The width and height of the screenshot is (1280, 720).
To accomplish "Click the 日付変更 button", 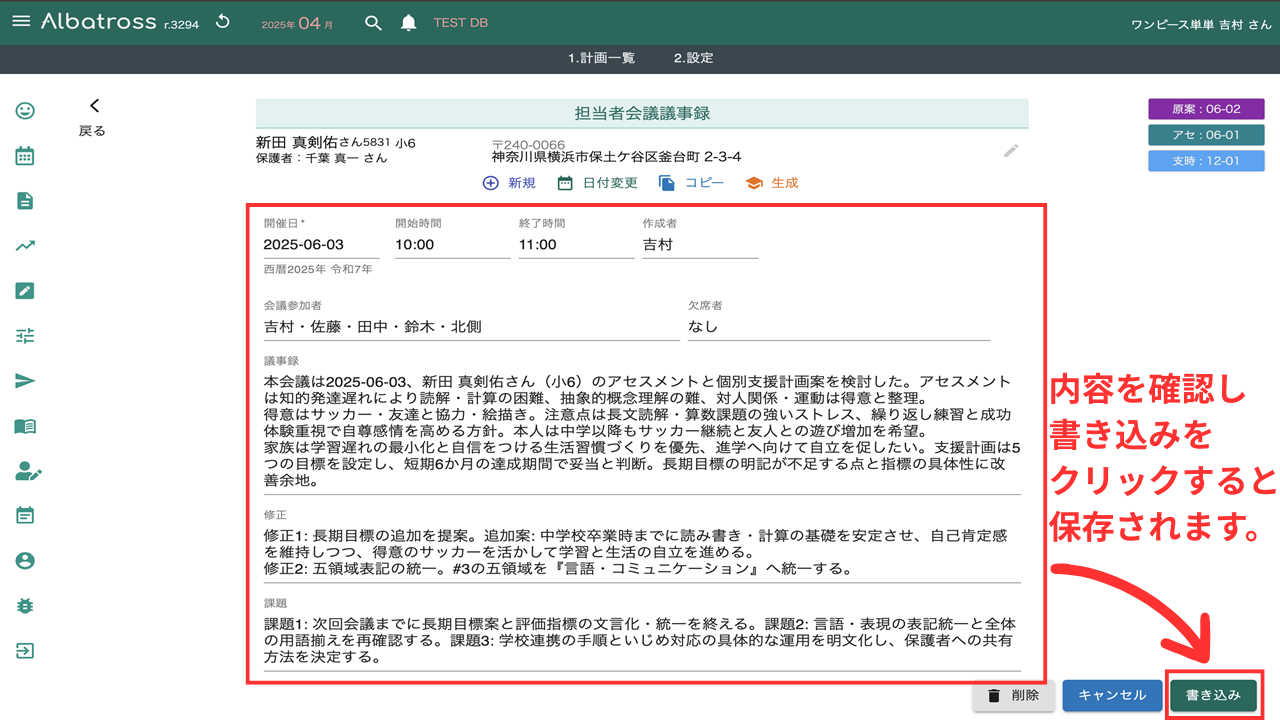I will [x=597, y=183].
